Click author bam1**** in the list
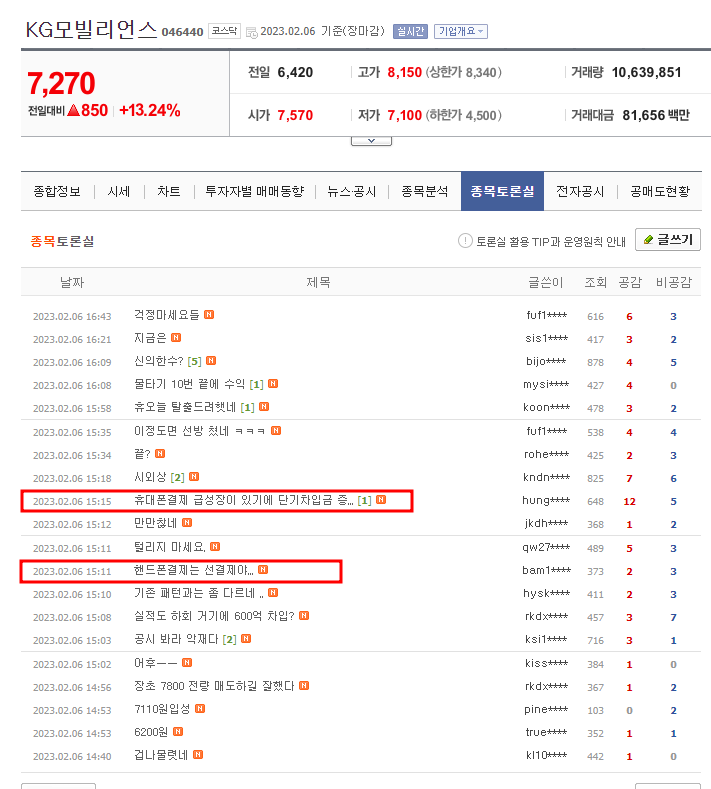The width and height of the screenshot is (711, 789). pyautogui.click(x=546, y=571)
